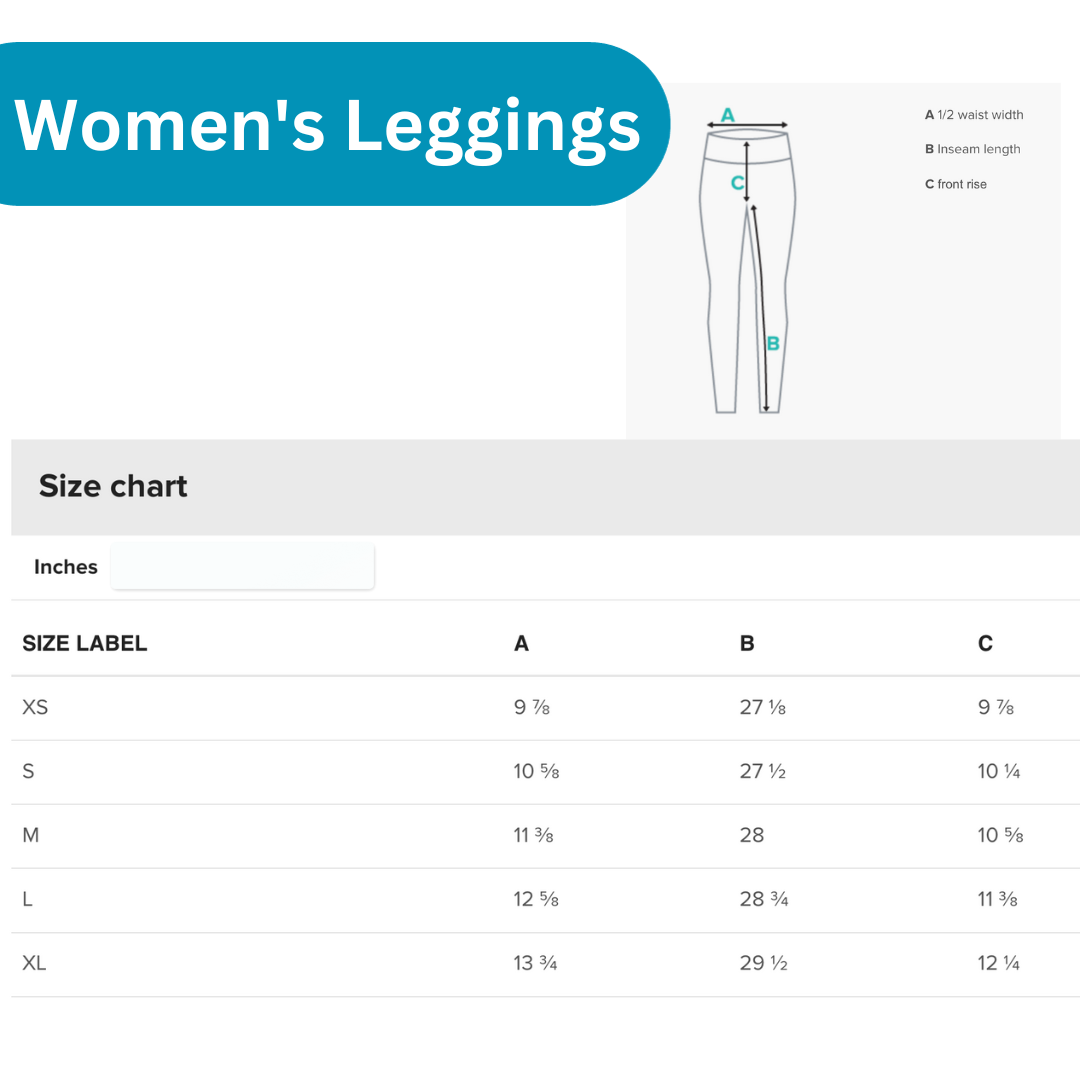Select the M size row label

(x=31, y=835)
